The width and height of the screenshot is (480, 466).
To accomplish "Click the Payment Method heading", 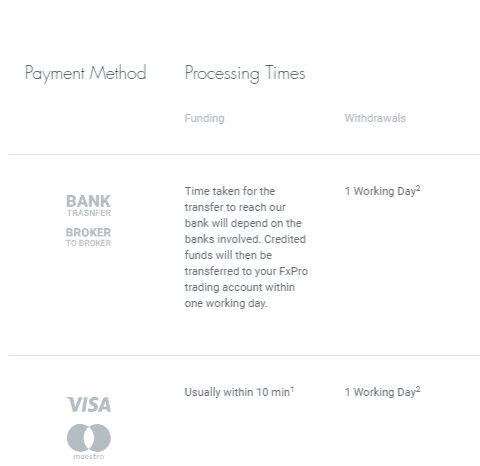I will (86, 73).
